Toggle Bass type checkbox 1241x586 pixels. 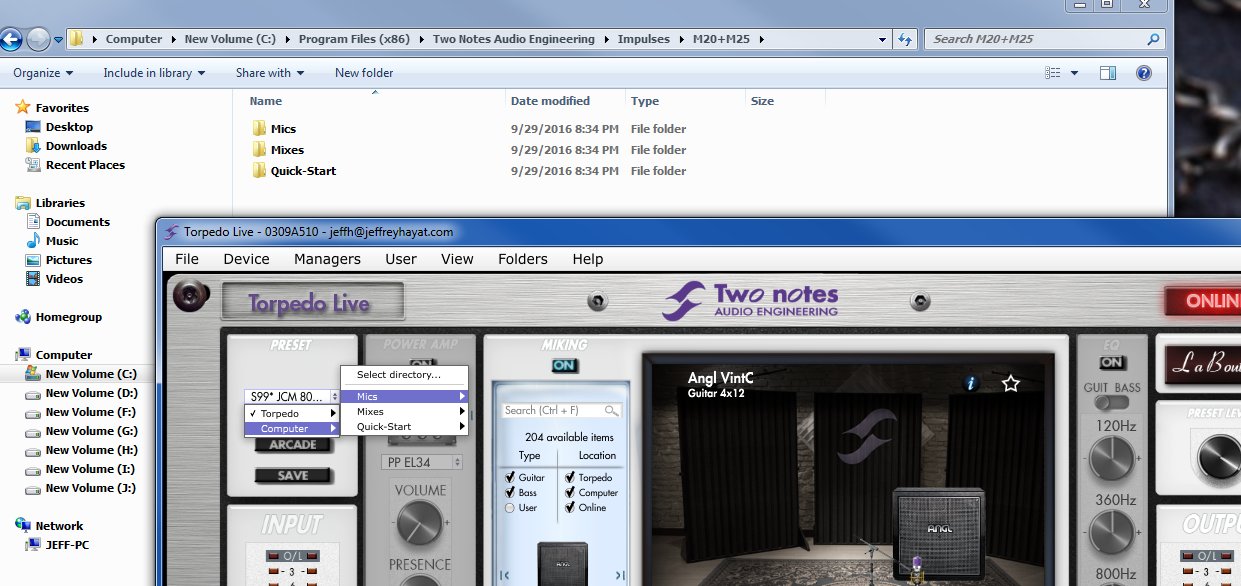[510, 493]
